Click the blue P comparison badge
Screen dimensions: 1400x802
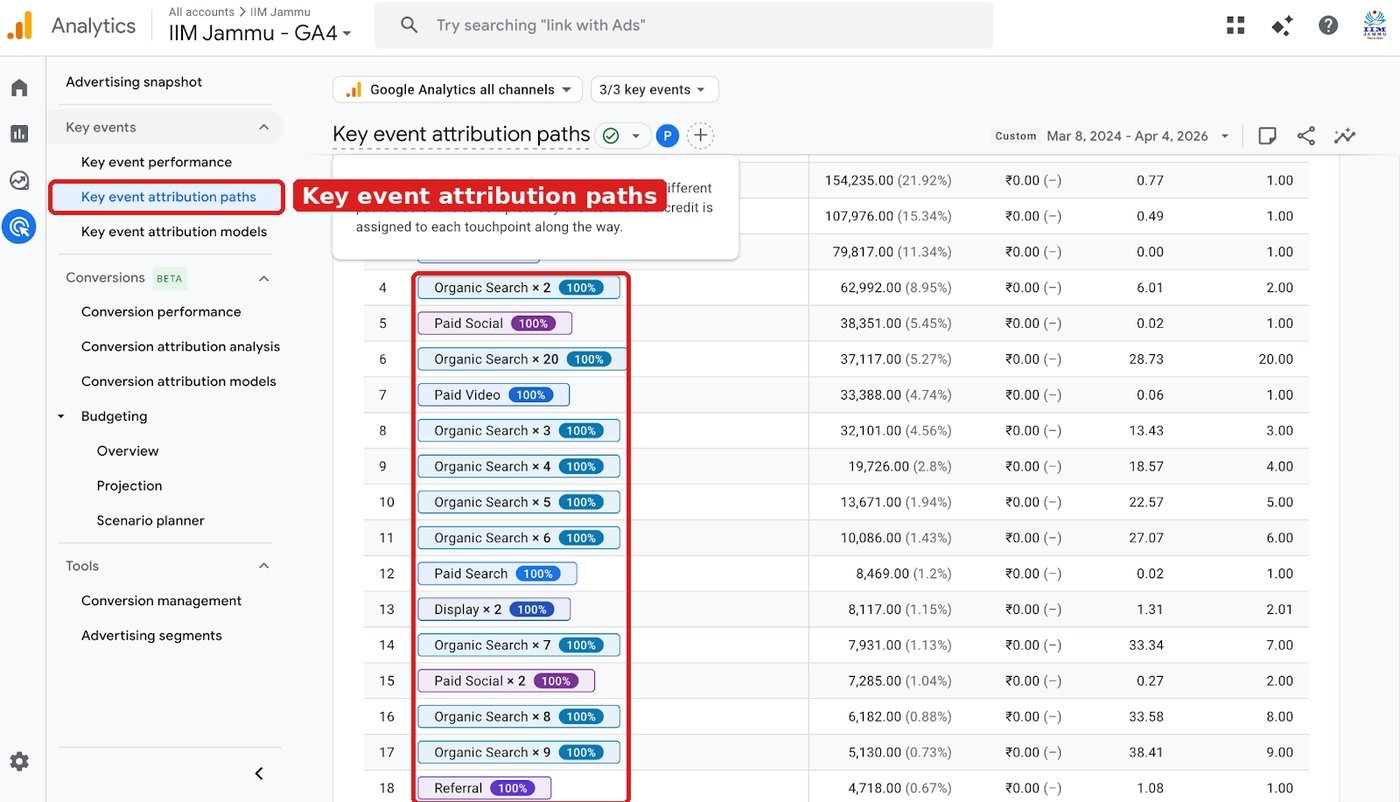[667, 136]
